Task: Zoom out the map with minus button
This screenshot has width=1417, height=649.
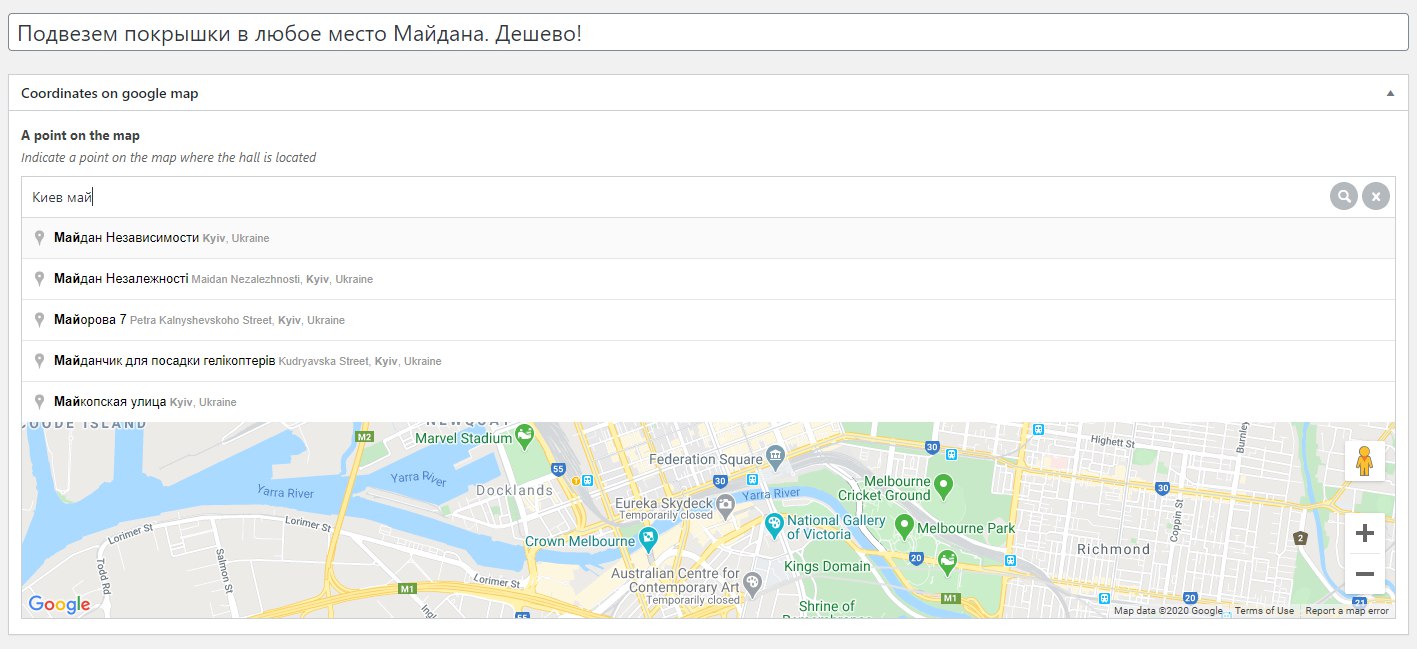Action: coord(1364,574)
